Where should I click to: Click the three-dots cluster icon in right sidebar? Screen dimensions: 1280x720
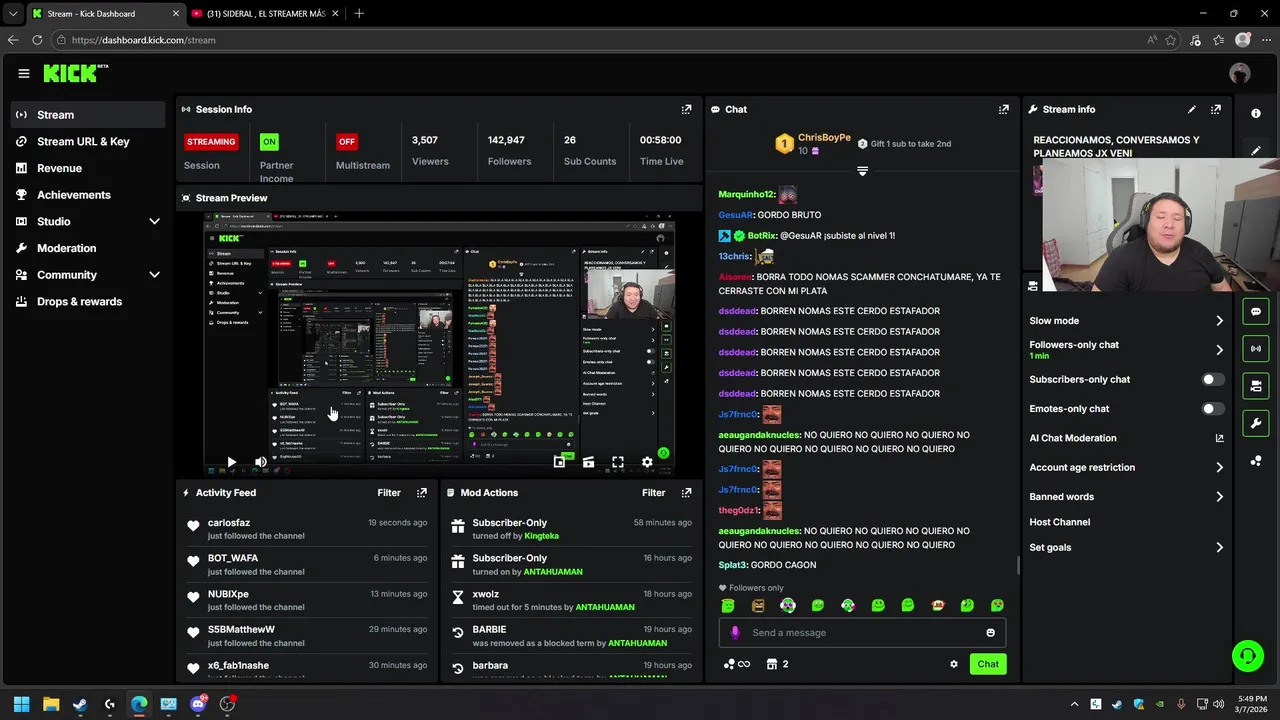coord(1256,460)
